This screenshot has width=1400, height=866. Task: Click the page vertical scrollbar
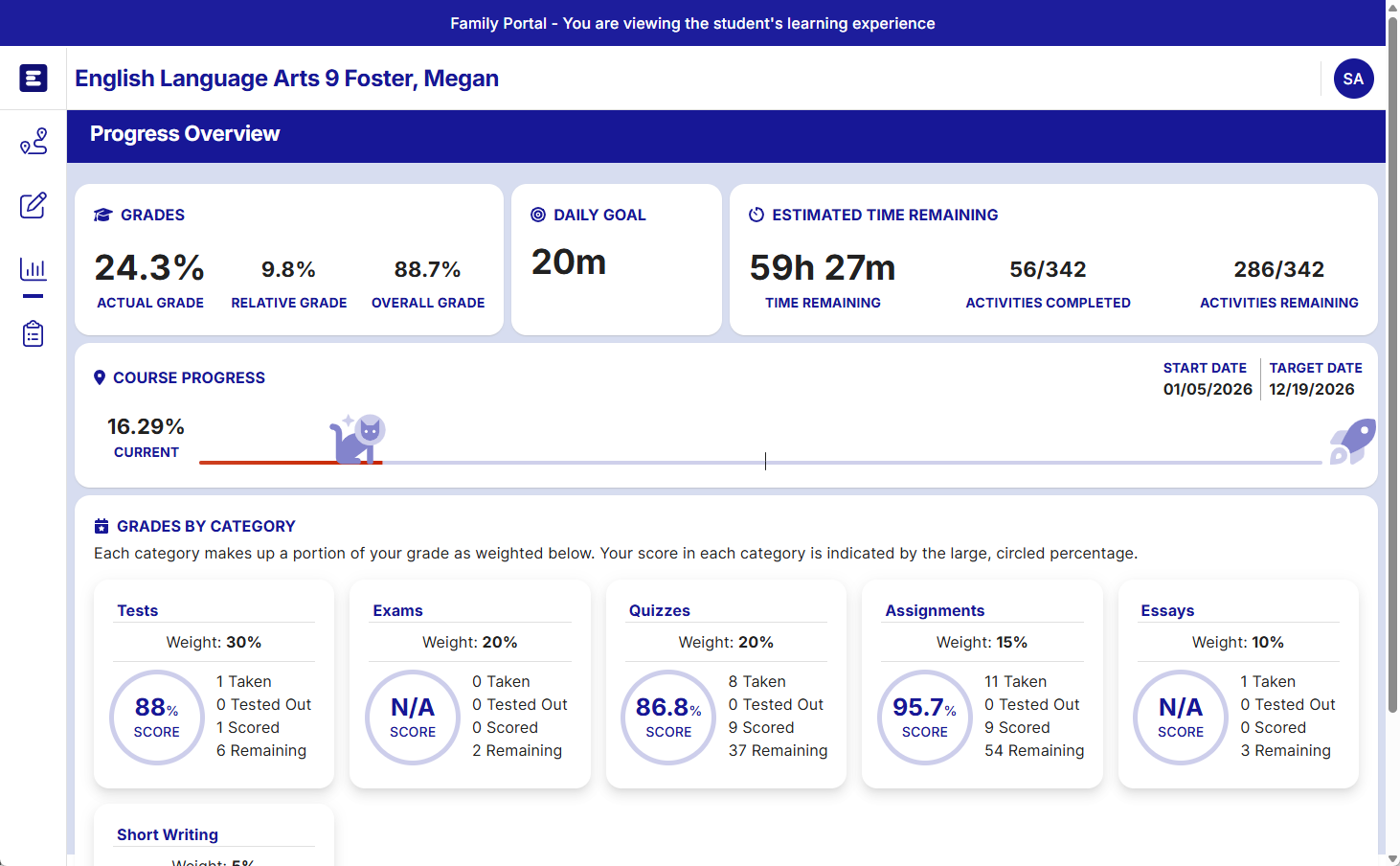(x=1392, y=364)
